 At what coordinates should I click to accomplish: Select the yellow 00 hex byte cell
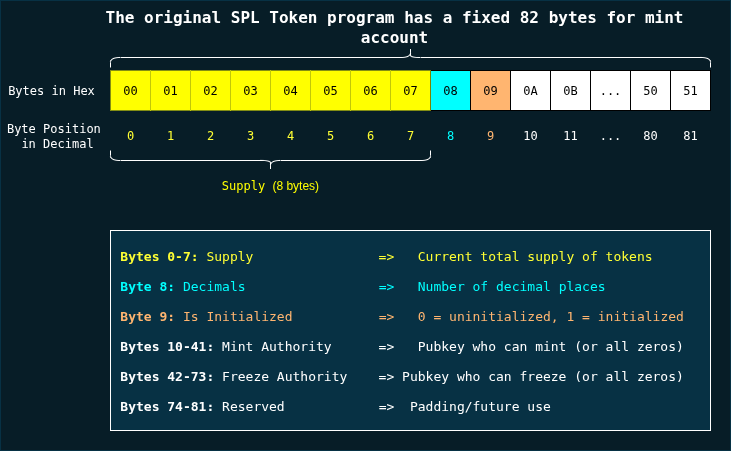[130, 91]
